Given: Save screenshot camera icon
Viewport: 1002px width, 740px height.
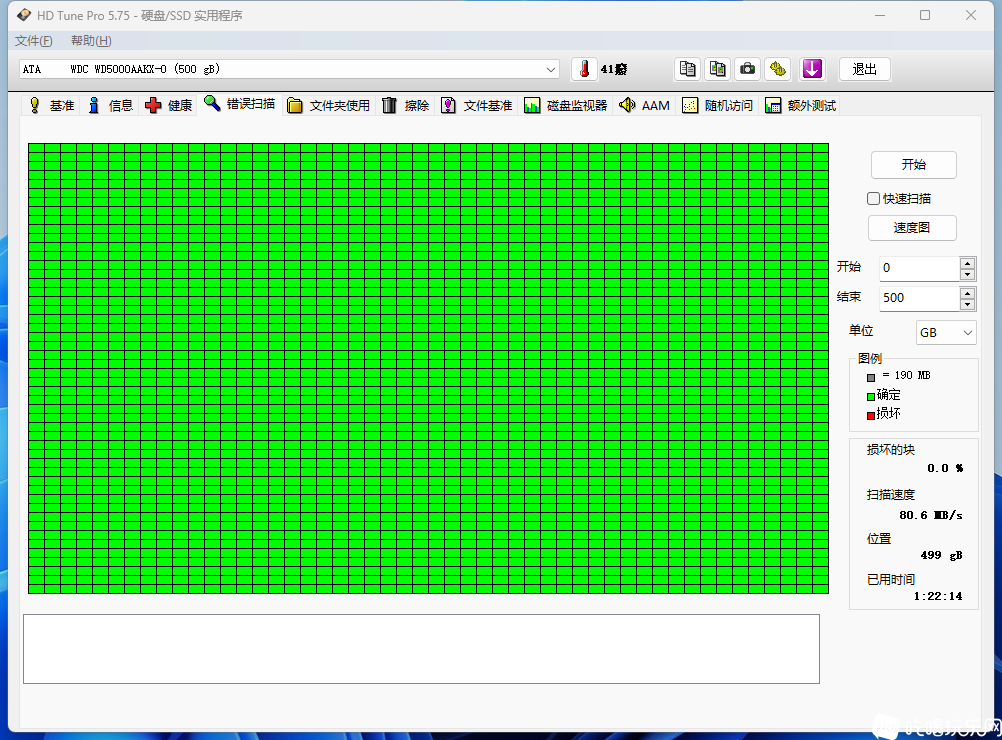Looking at the screenshot, I should [x=748, y=69].
